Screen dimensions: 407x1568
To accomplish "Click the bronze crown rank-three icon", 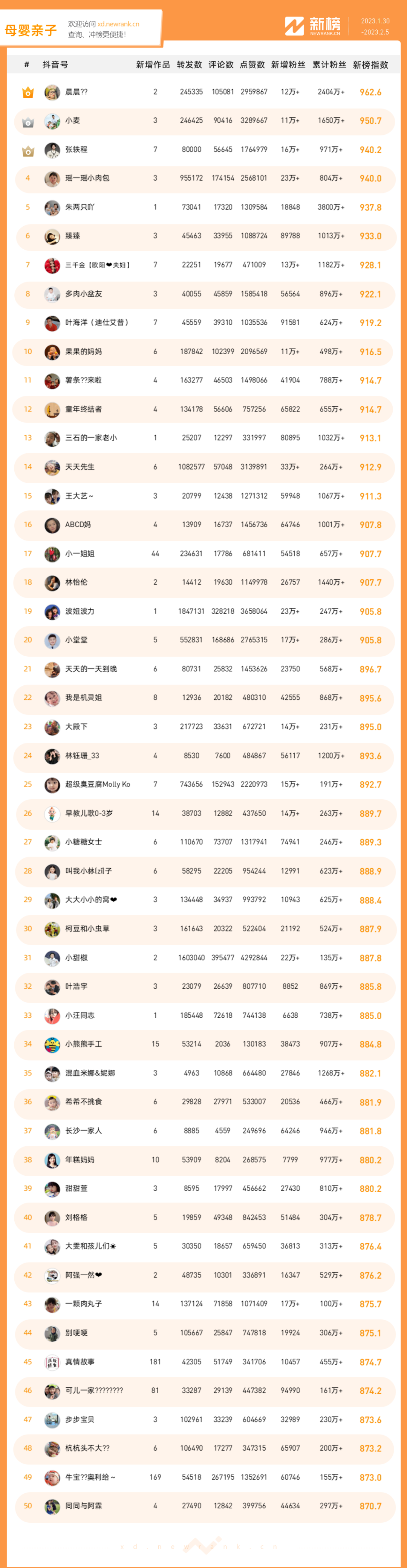I will 28,151.
